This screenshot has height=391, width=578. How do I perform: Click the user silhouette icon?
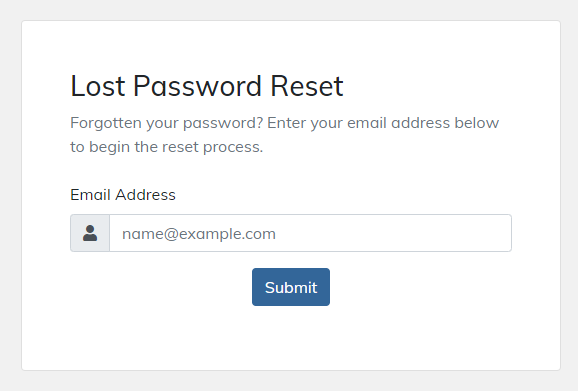pyautogui.click(x=90, y=233)
